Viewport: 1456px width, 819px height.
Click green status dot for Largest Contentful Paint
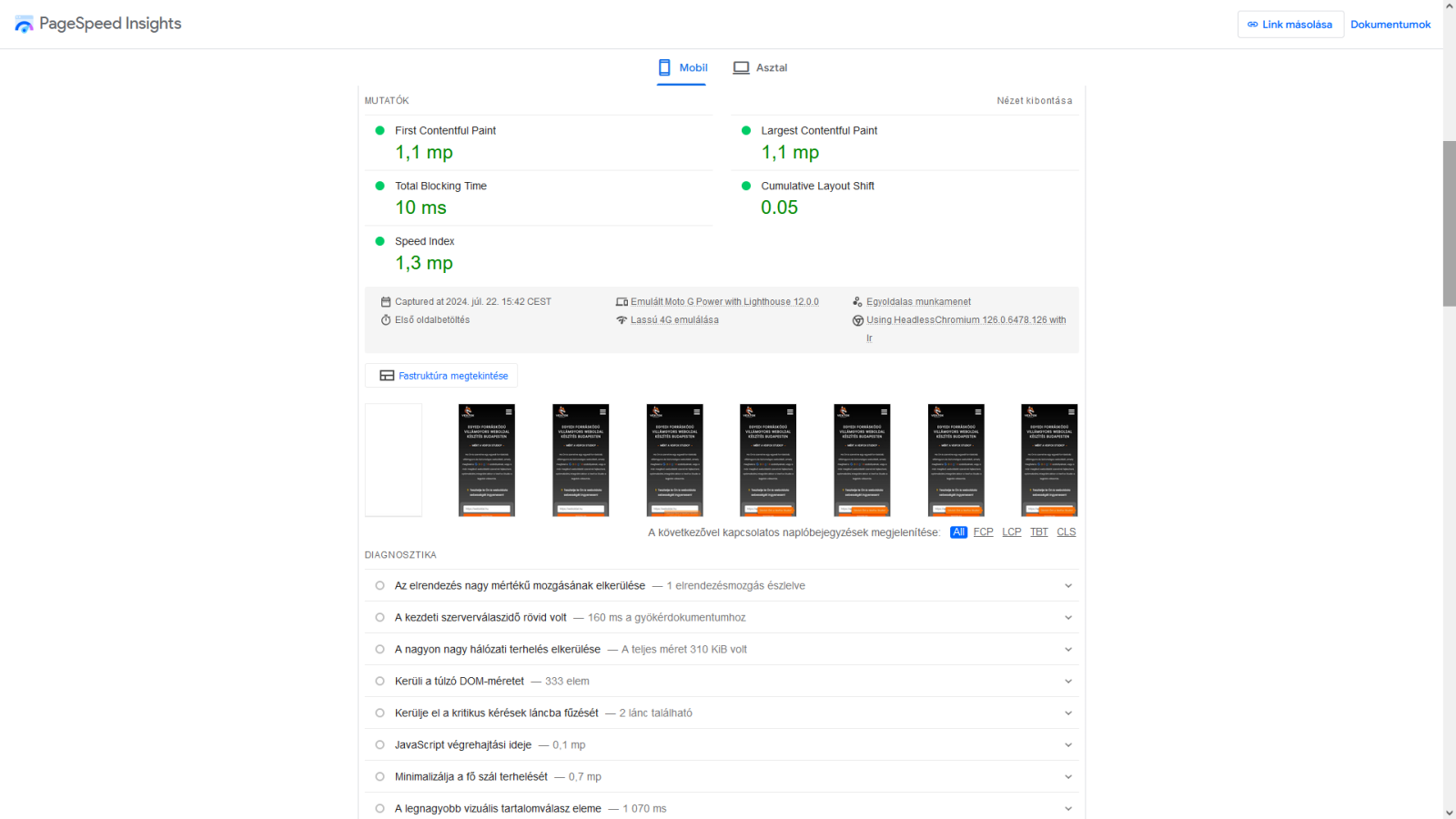746,131
